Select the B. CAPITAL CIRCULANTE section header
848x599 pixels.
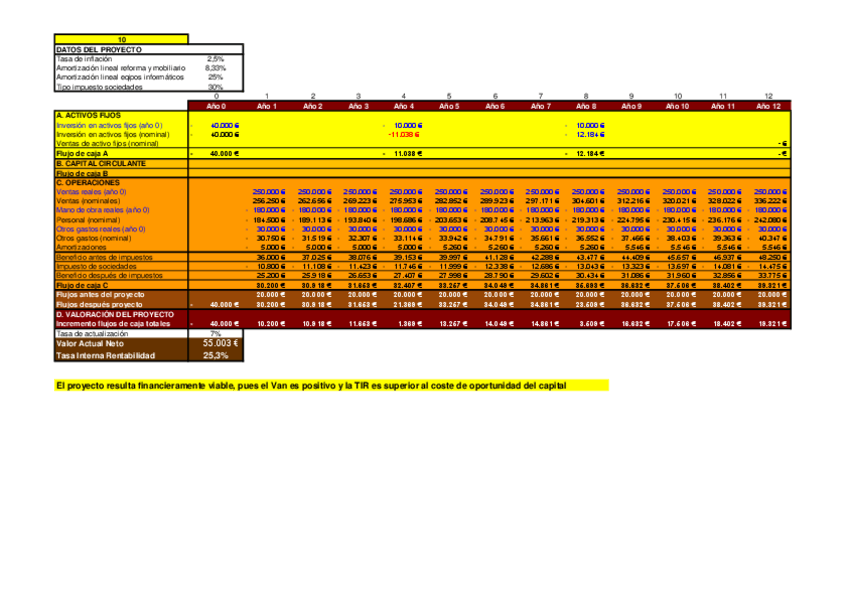[98, 163]
